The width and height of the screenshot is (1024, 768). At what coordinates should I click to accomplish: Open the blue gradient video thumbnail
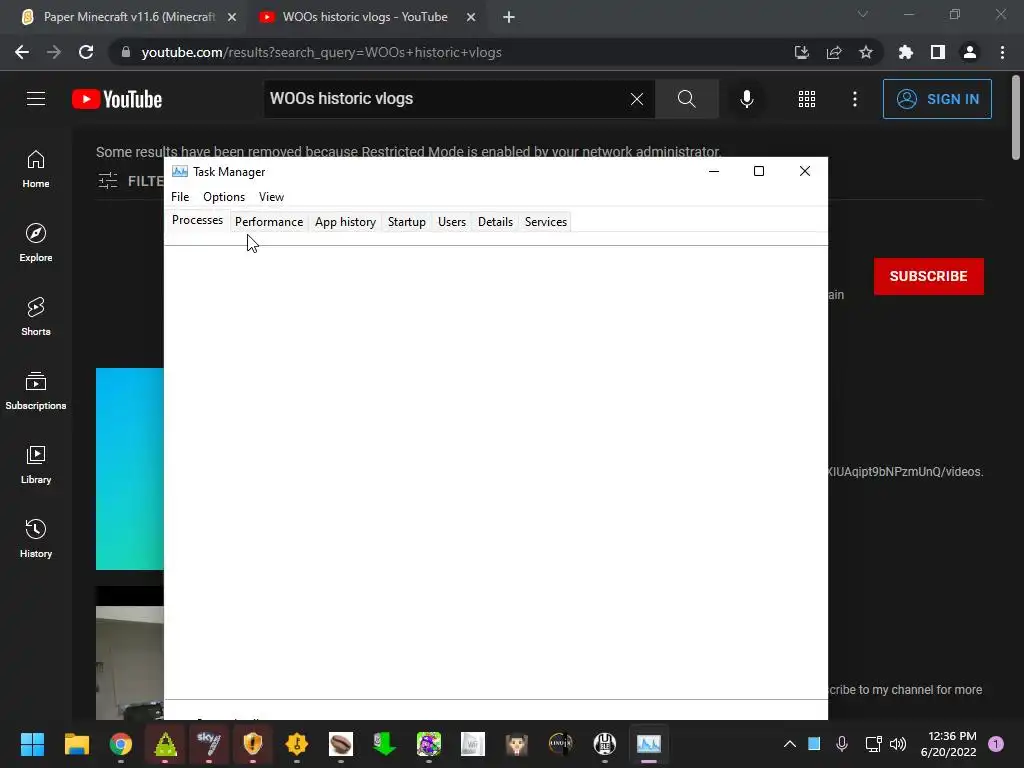pos(130,469)
